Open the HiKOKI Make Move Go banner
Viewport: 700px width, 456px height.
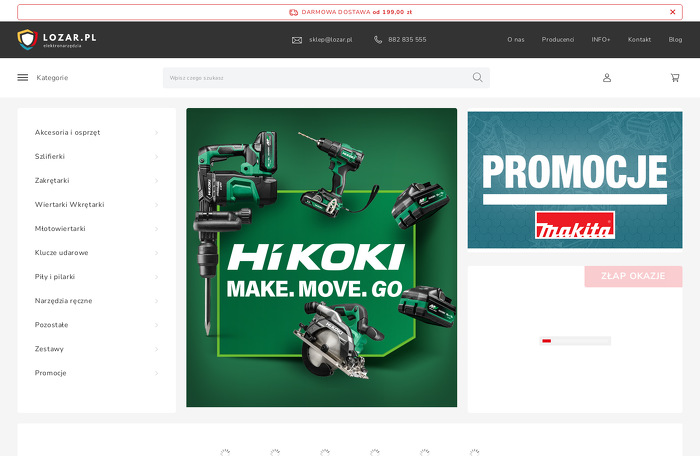[x=321, y=257]
